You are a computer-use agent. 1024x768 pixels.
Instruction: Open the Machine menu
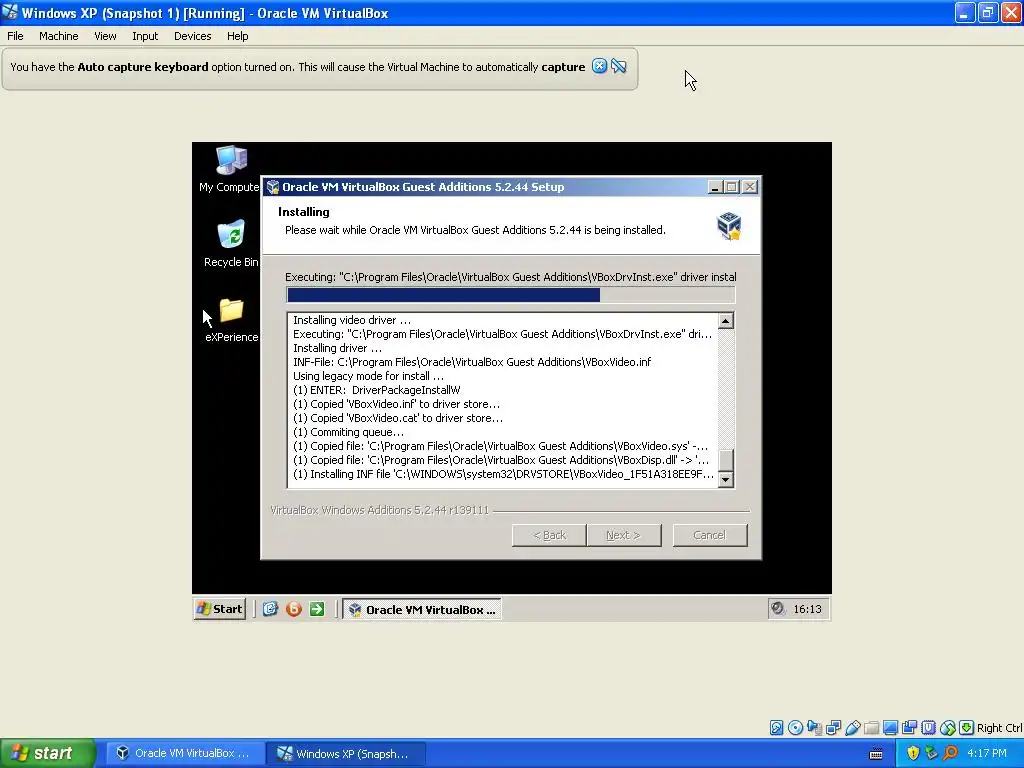59,36
